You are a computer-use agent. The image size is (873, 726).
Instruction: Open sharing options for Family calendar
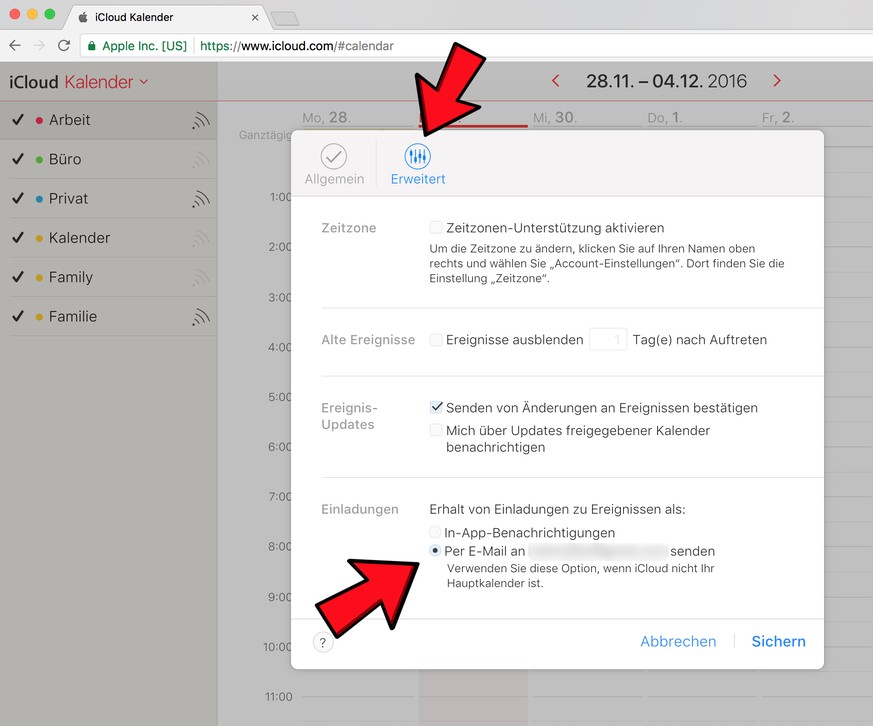click(x=201, y=277)
